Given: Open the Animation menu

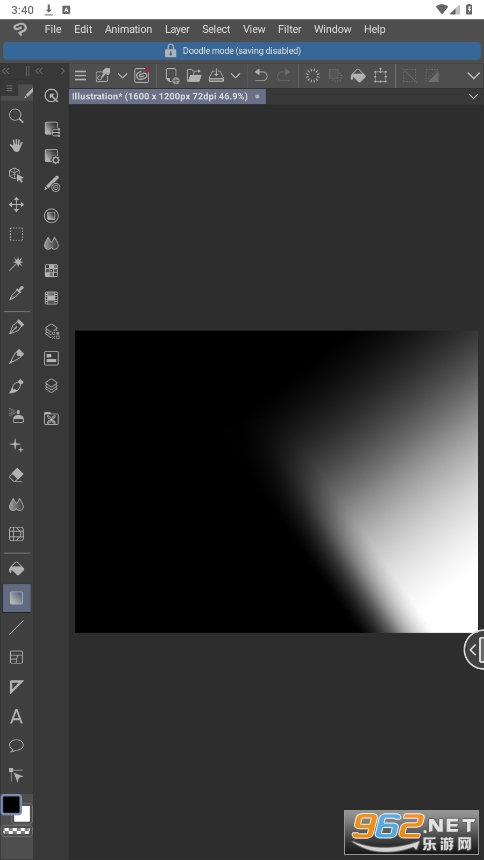Looking at the screenshot, I should 128,29.
